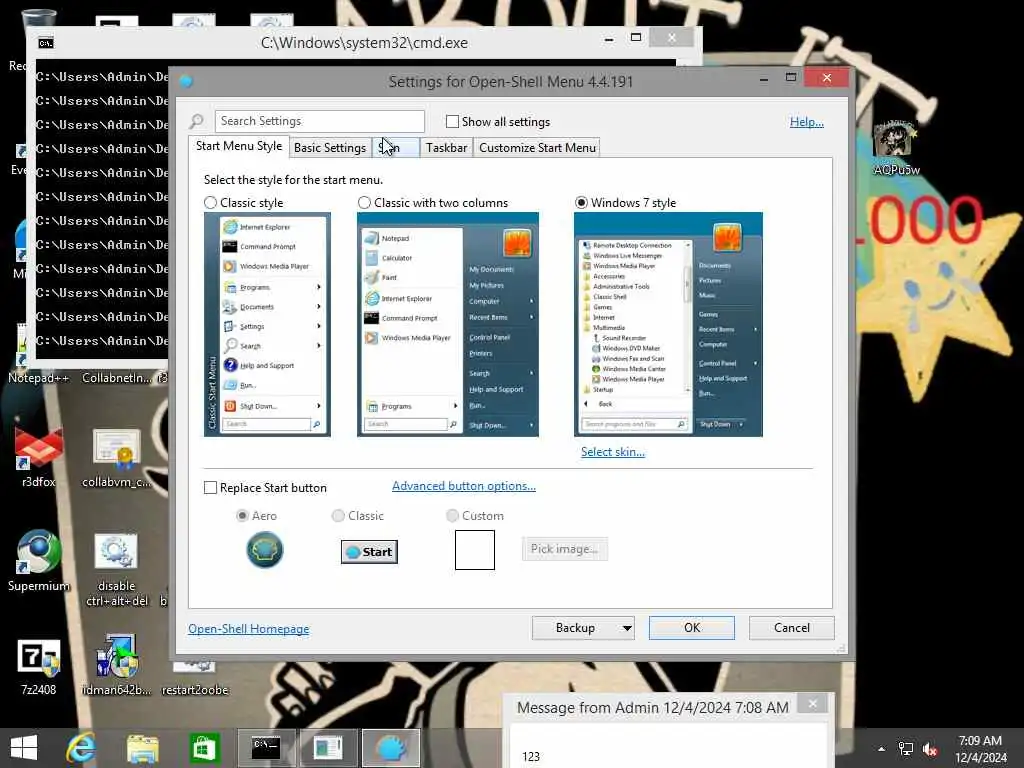1024x768 pixels.
Task: Open the Windows Start button on taskbar
Action: (24, 748)
